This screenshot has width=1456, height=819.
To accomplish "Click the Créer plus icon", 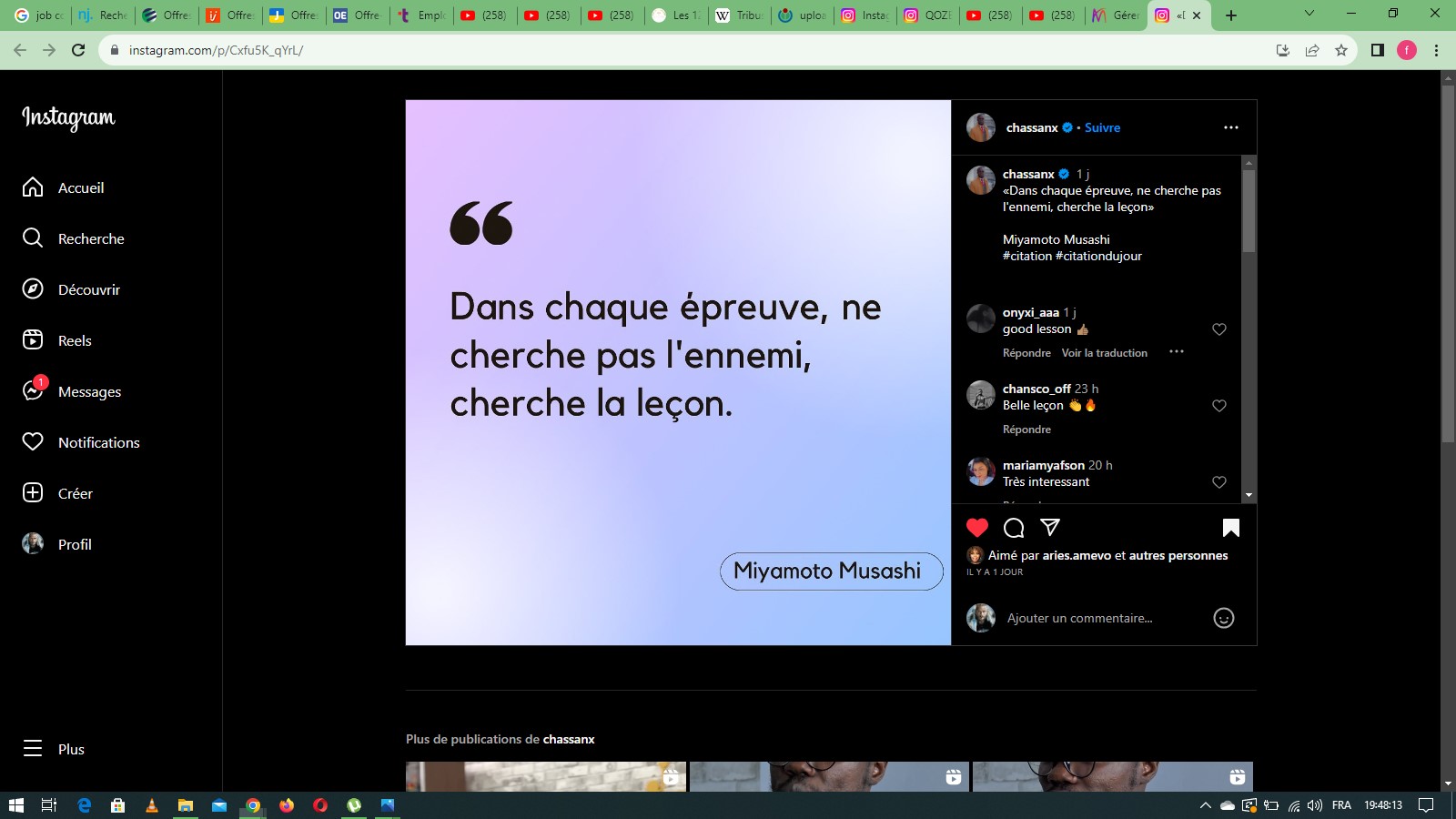I will click(33, 493).
